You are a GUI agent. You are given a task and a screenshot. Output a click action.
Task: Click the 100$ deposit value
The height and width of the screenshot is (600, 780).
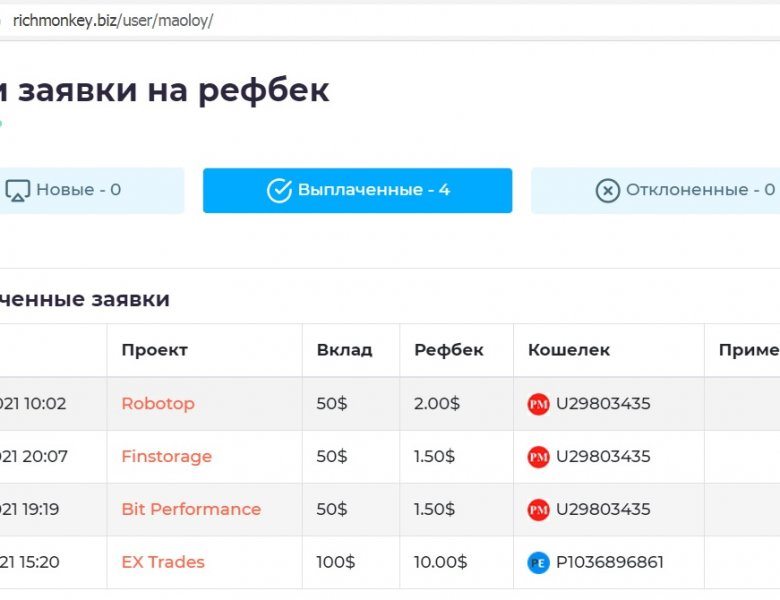tap(336, 562)
